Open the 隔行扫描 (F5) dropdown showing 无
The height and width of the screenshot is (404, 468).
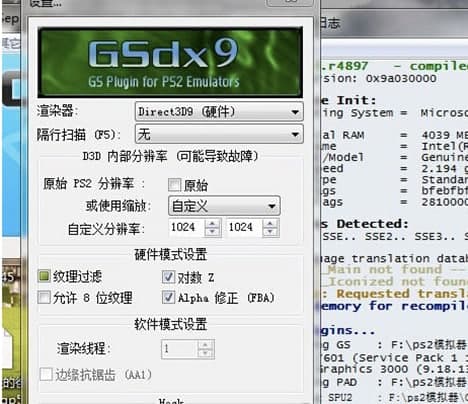(219, 134)
